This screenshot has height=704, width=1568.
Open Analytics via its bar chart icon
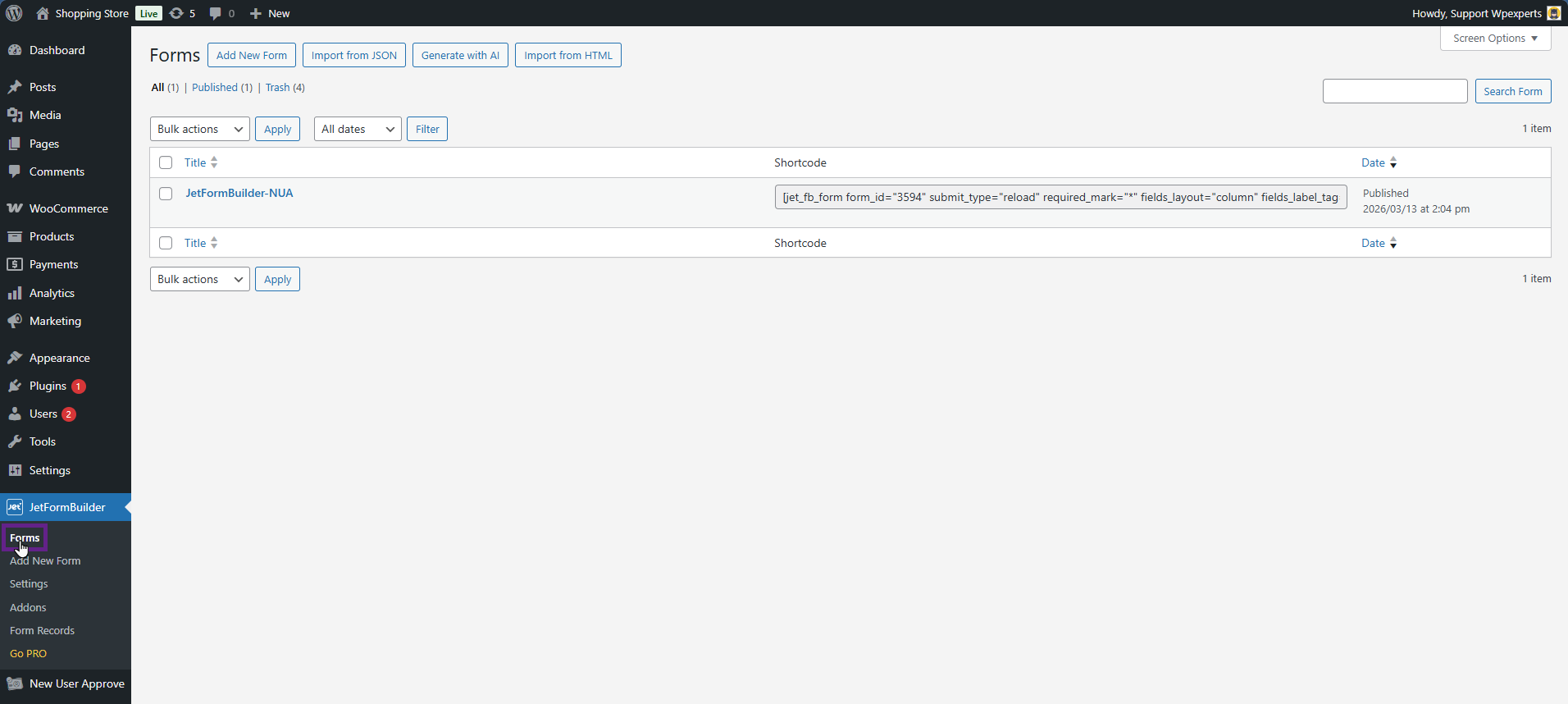pyautogui.click(x=15, y=293)
